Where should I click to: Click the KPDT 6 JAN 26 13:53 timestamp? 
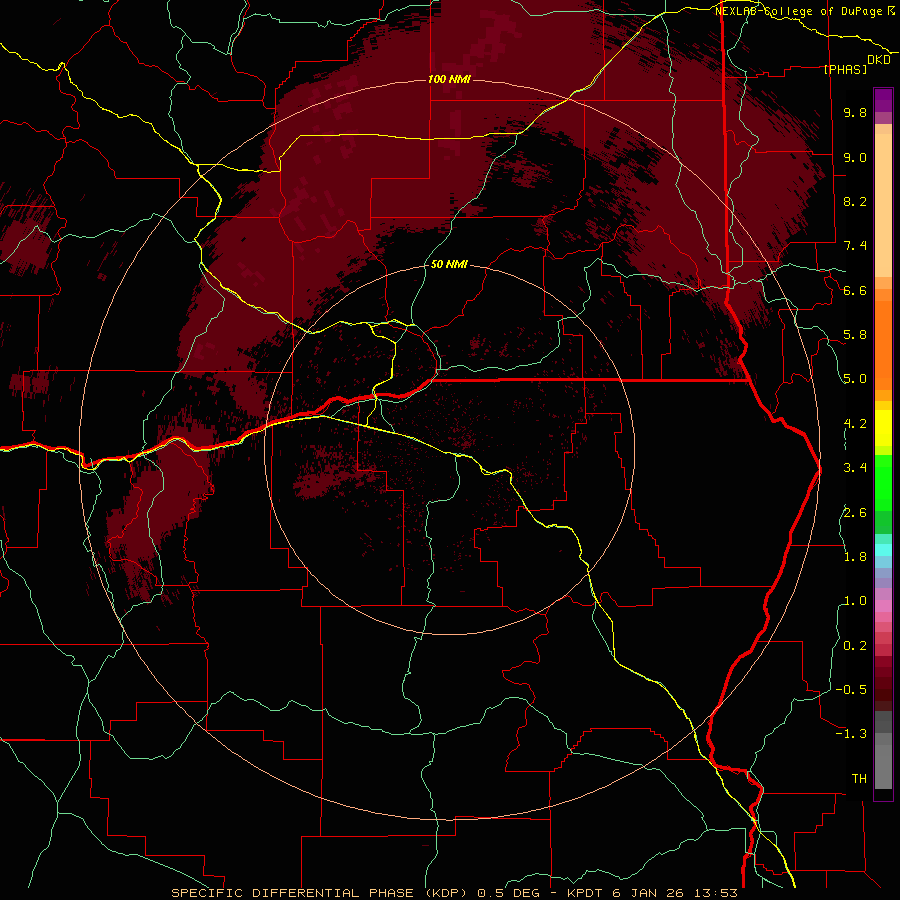click(x=652, y=893)
